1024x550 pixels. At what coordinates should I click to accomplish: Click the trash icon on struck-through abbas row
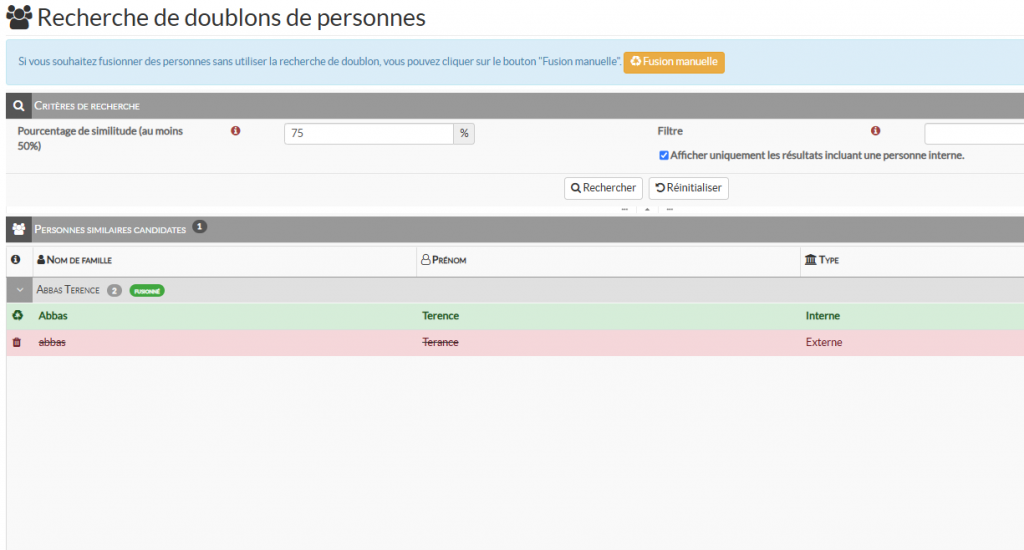click(17, 343)
